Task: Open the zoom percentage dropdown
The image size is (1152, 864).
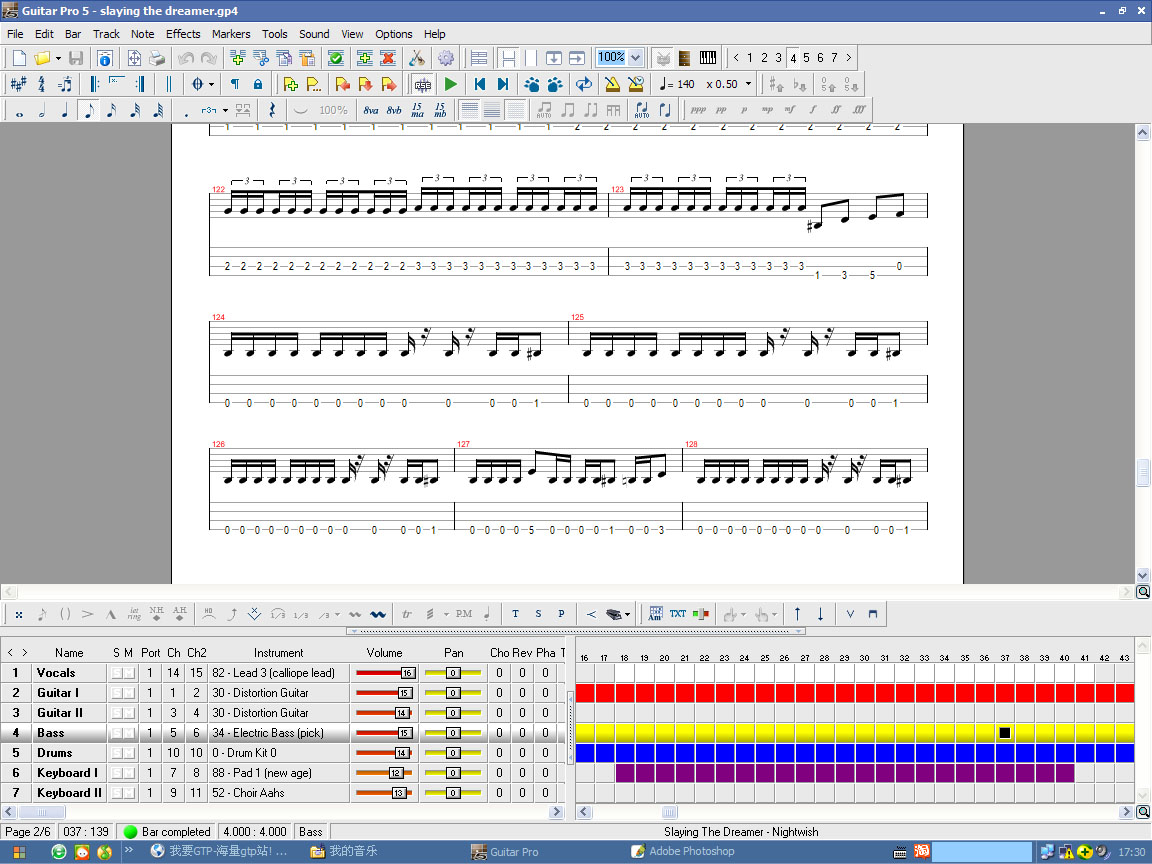Action: pyautogui.click(x=635, y=58)
